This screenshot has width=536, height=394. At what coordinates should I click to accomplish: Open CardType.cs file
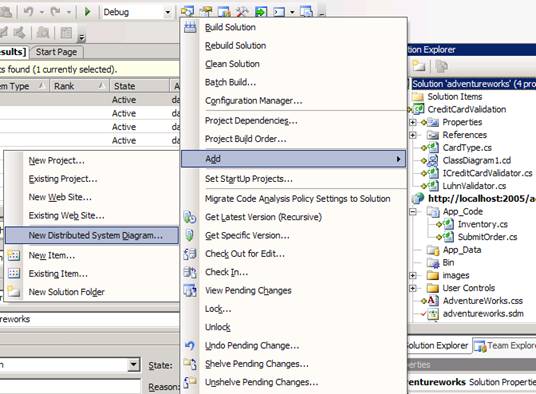[467, 148]
